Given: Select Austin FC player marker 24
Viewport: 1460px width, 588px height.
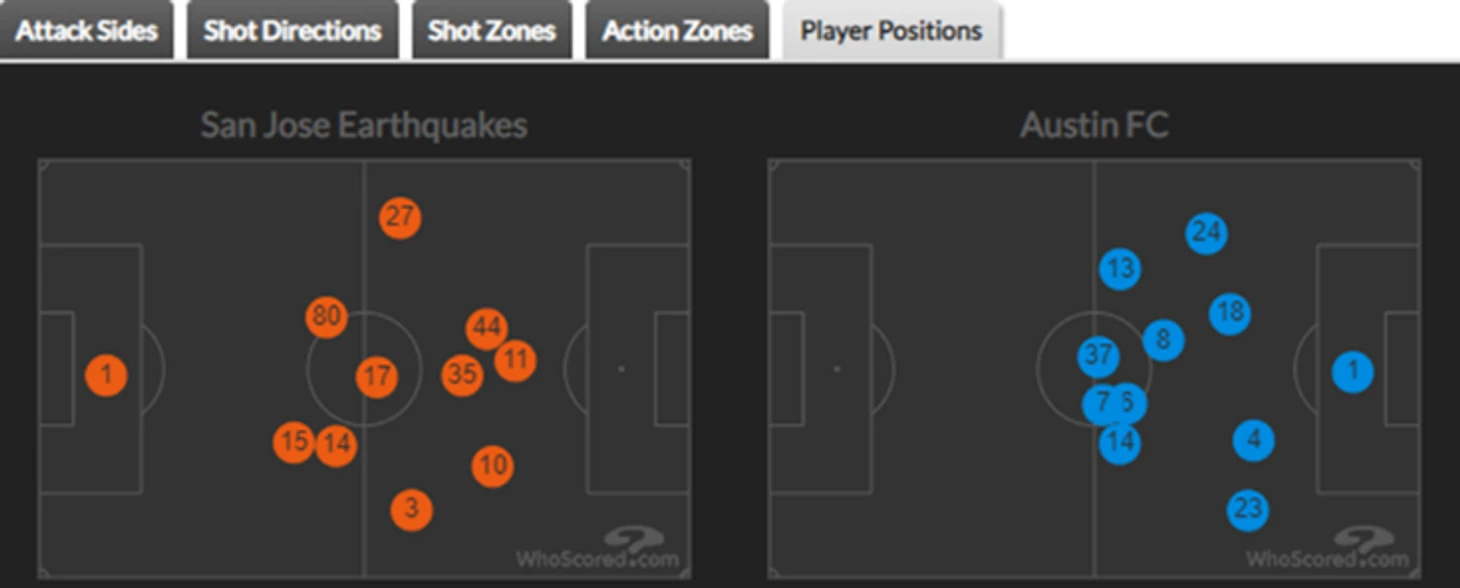Looking at the screenshot, I should 1207,233.
